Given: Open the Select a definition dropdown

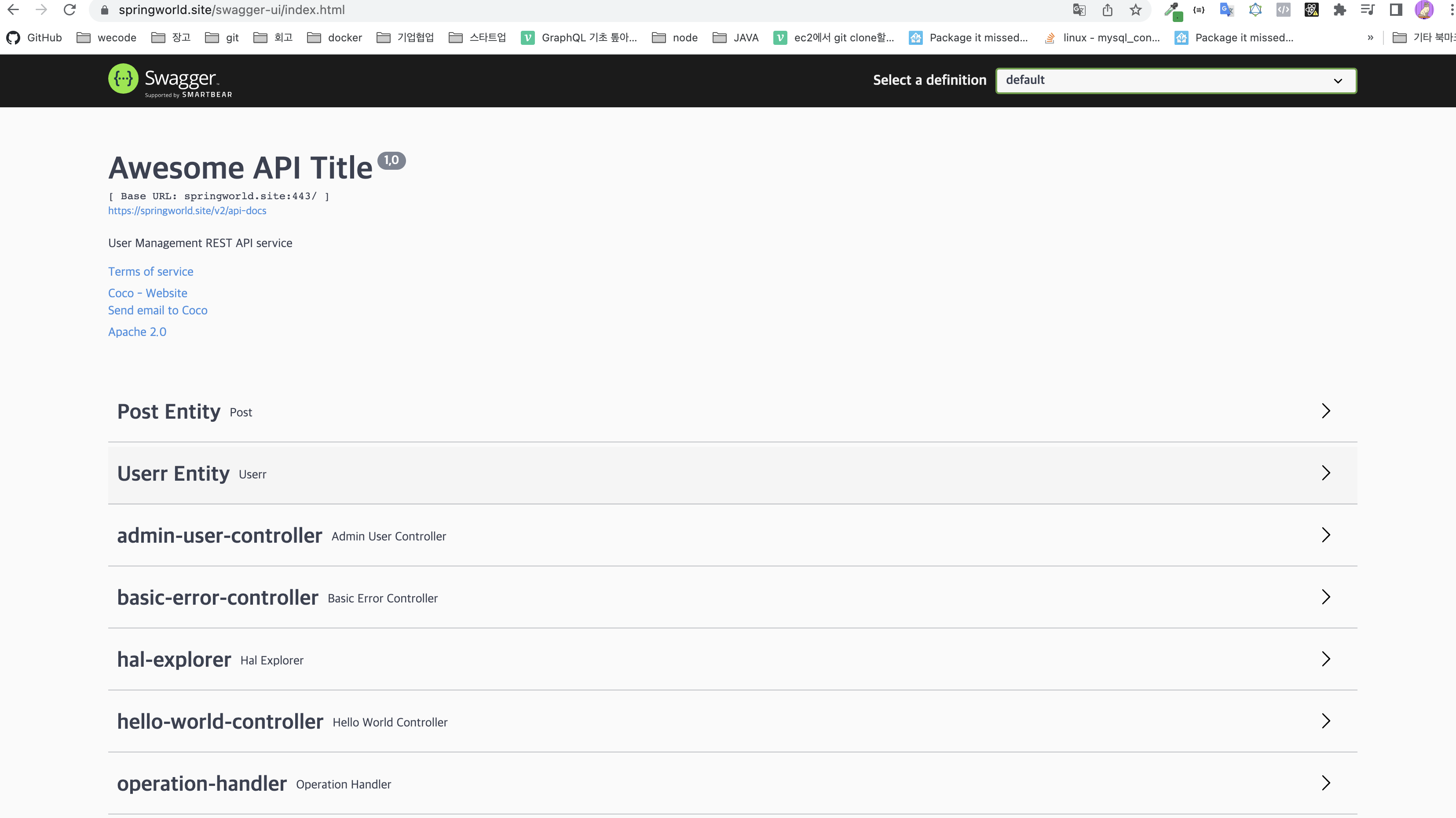Looking at the screenshot, I should [x=1175, y=80].
